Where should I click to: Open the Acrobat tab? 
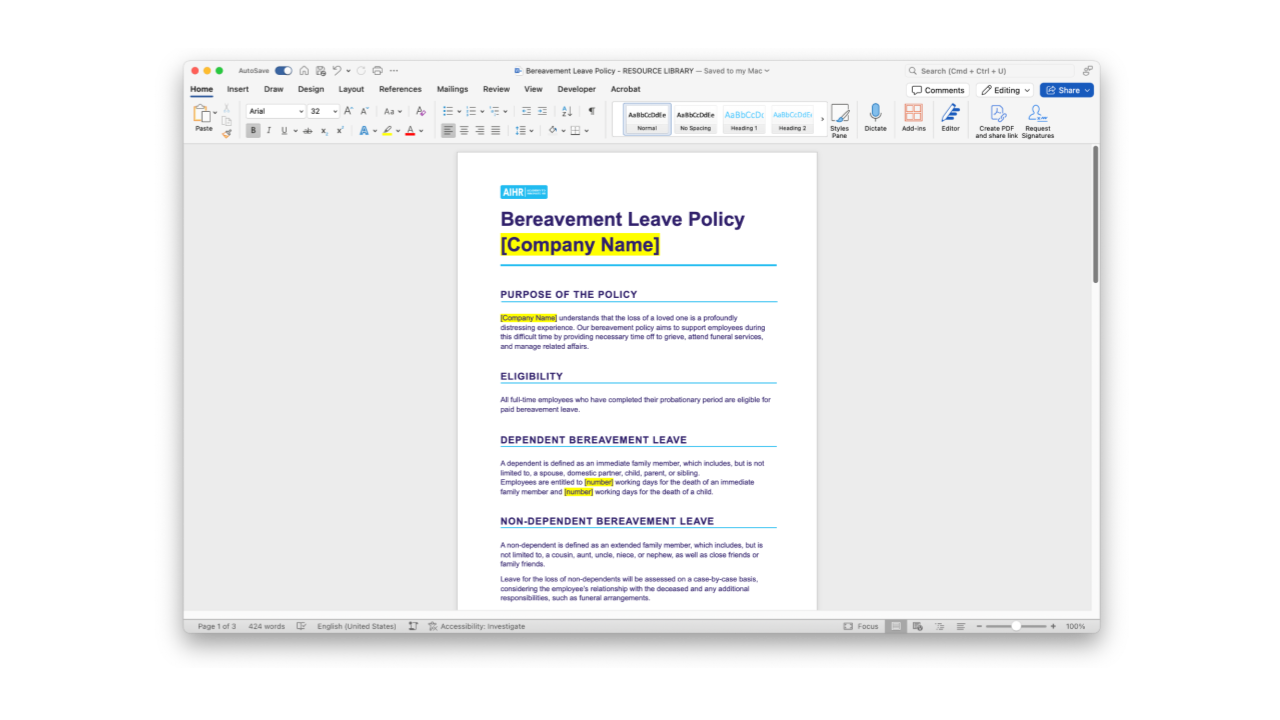coord(625,89)
